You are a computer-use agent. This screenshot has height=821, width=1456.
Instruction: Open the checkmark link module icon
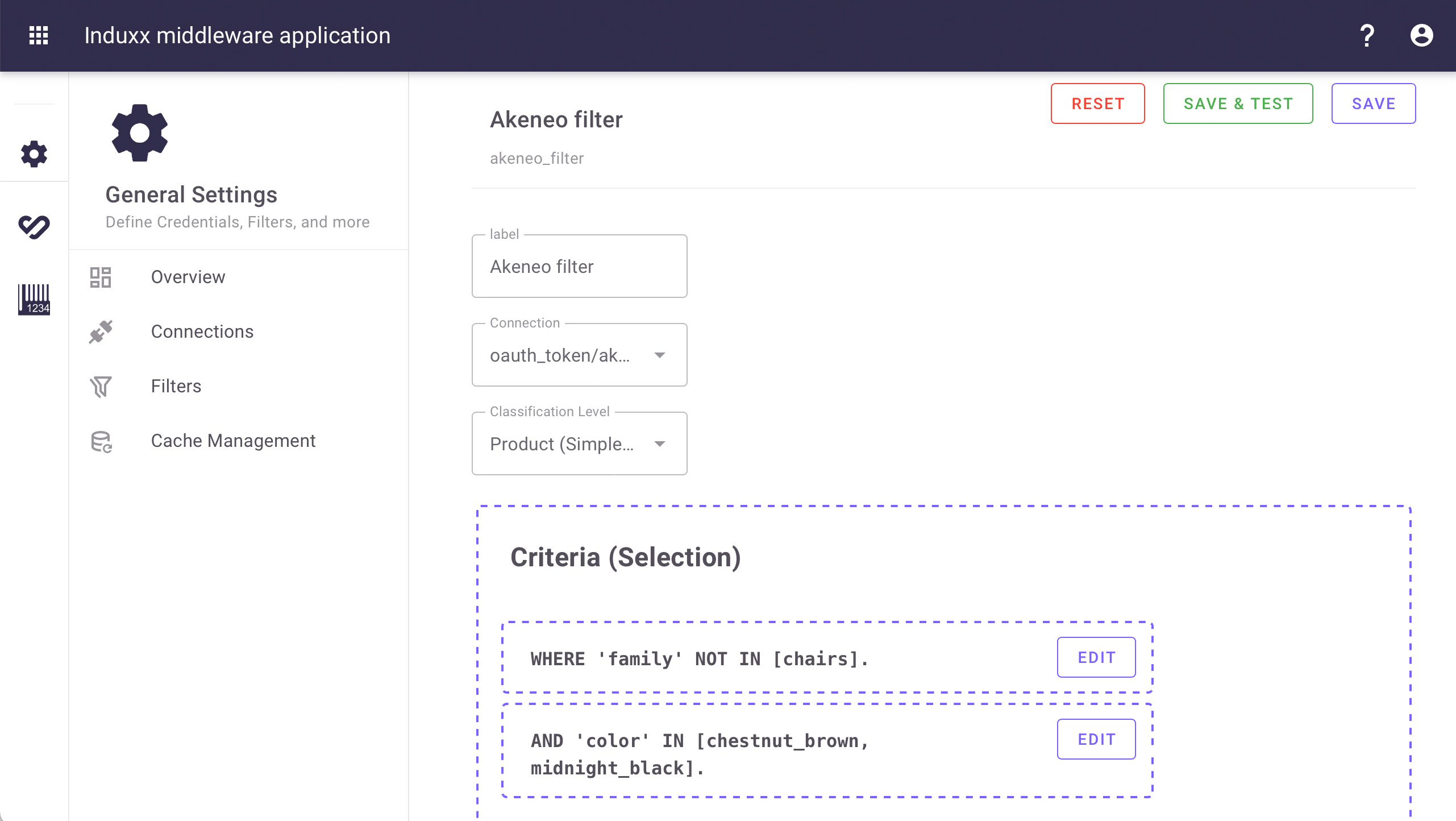[34, 226]
